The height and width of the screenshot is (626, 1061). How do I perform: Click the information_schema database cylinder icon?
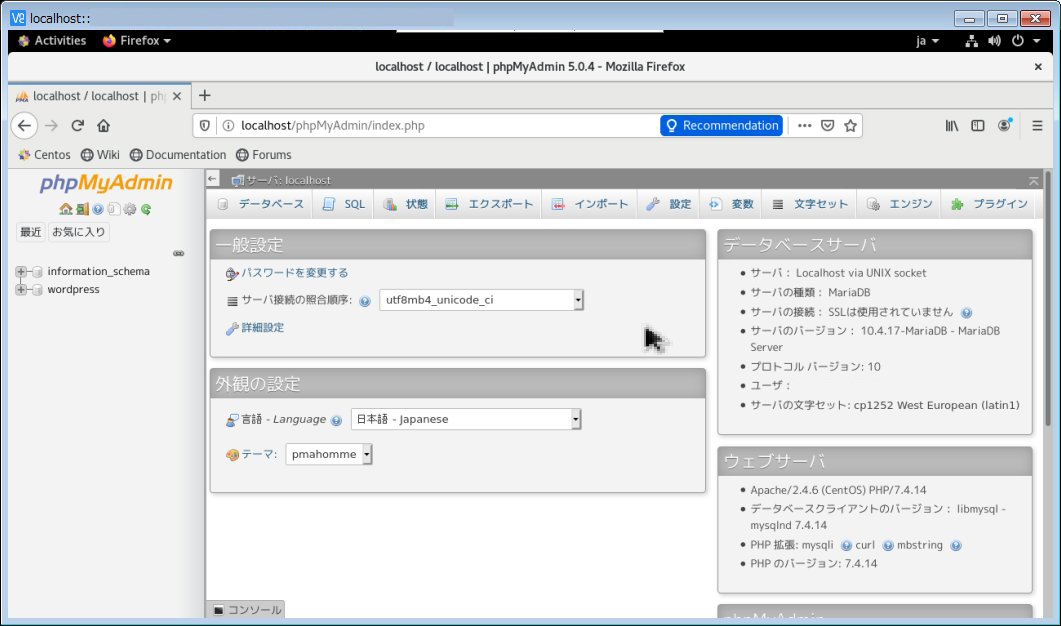[37, 271]
